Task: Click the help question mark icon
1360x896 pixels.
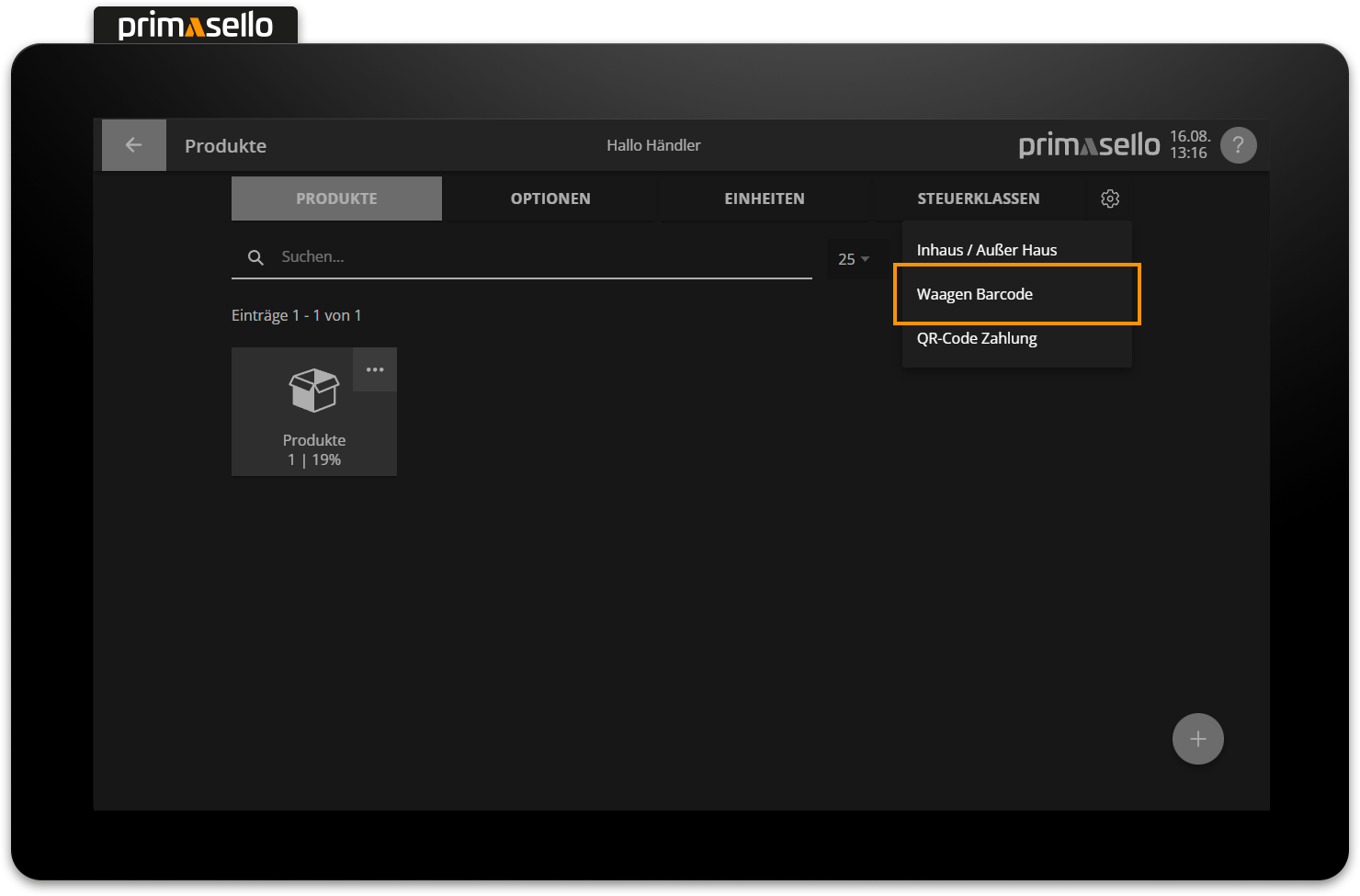Action: point(1238,144)
